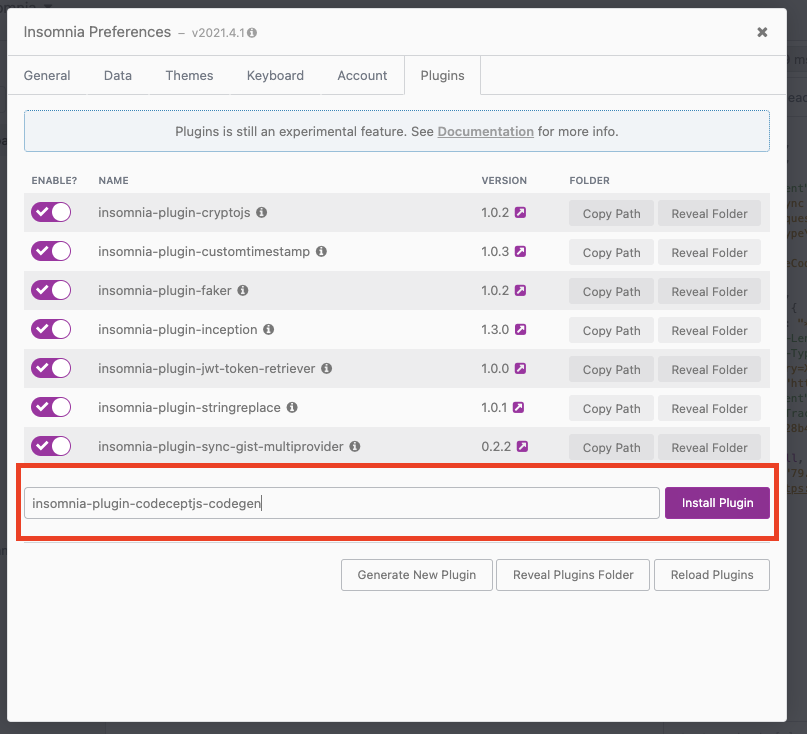Copy Path for customtimestamp plugin
Screen dimensions: 807x734
pos(611,252)
